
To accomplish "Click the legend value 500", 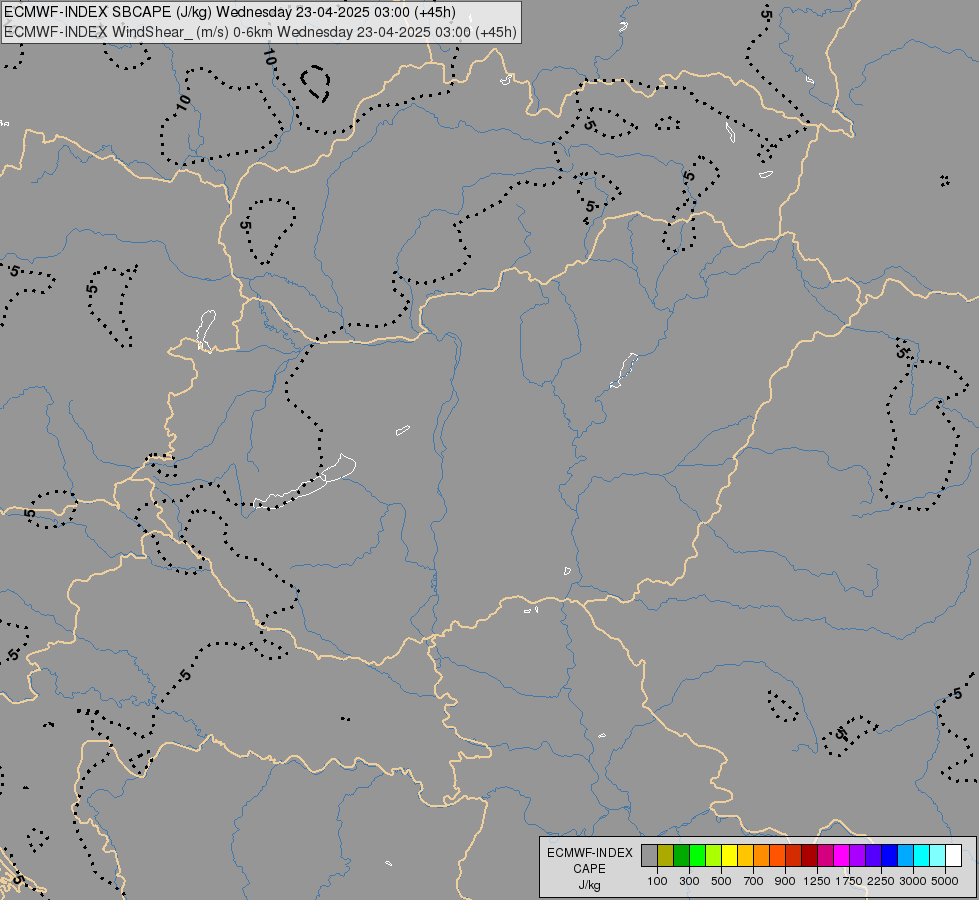I will tap(721, 881).
